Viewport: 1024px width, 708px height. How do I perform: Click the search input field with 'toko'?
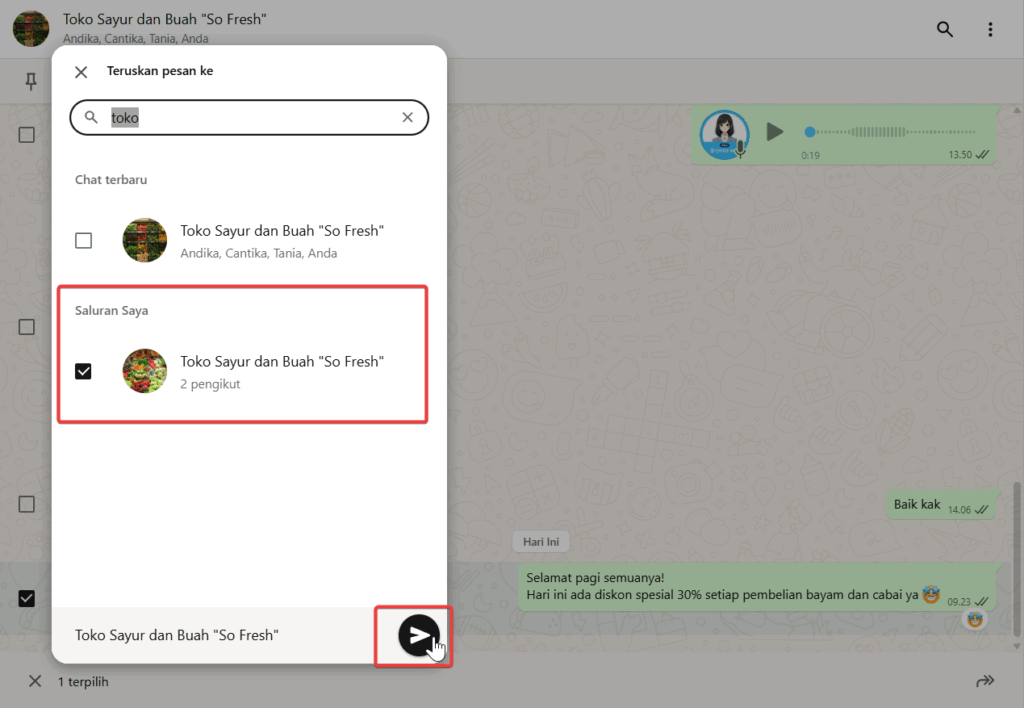point(250,118)
